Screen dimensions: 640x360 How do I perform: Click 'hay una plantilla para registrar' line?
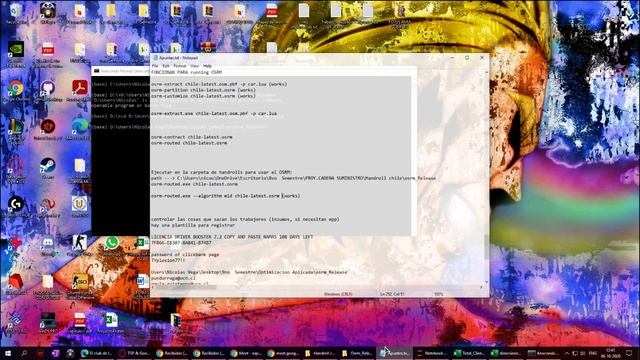point(193,225)
